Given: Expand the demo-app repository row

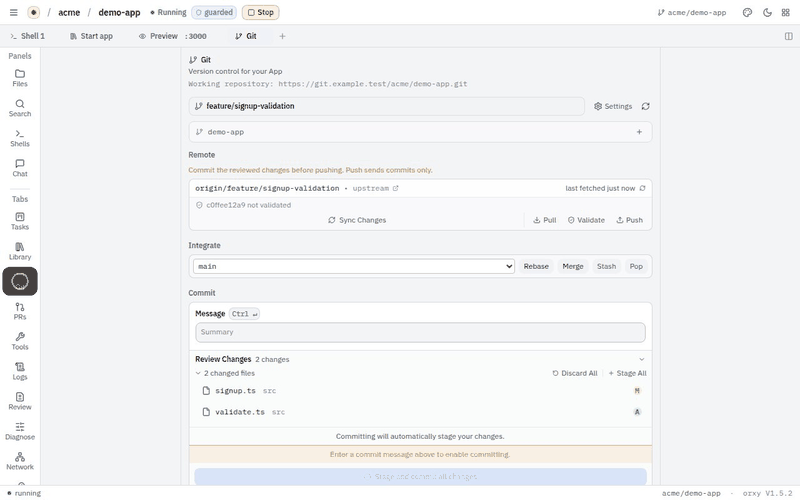Looking at the screenshot, I should pyautogui.click(x=420, y=132).
